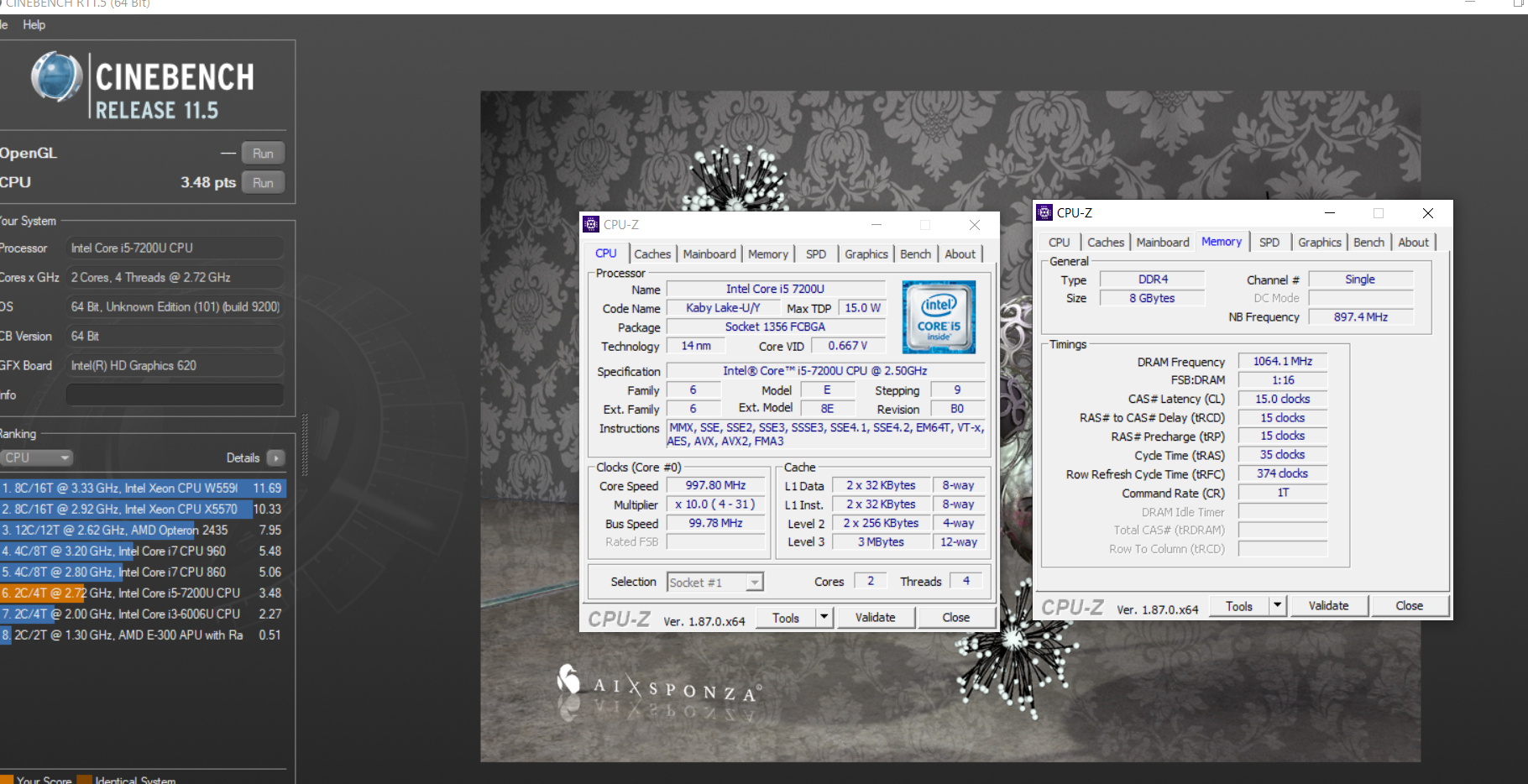
Task: Select ranking row Core i5-7200U CPU 3.48
Action: tap(143, 593)
